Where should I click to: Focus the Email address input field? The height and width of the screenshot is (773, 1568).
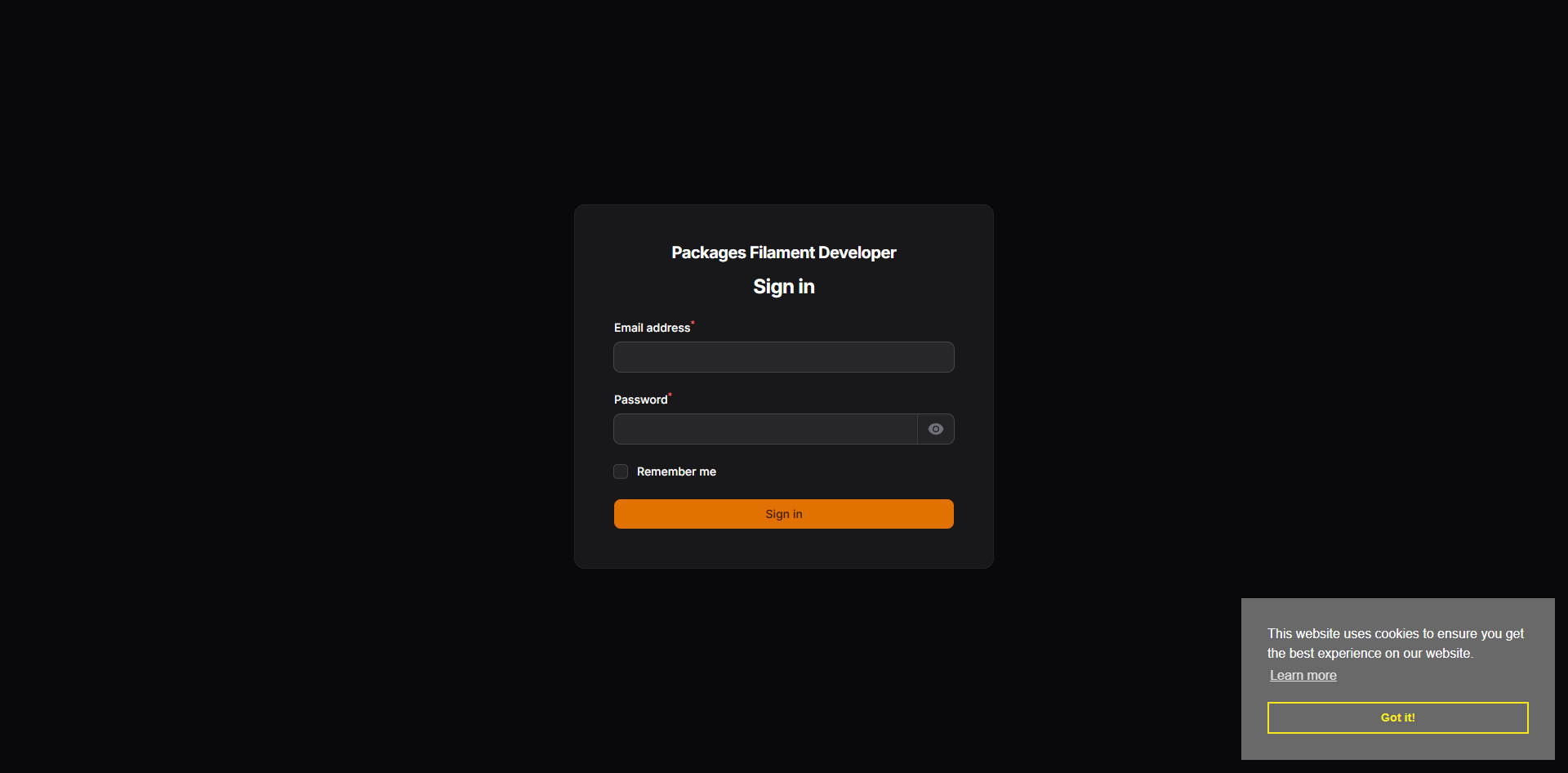click(x=784, y=357)
